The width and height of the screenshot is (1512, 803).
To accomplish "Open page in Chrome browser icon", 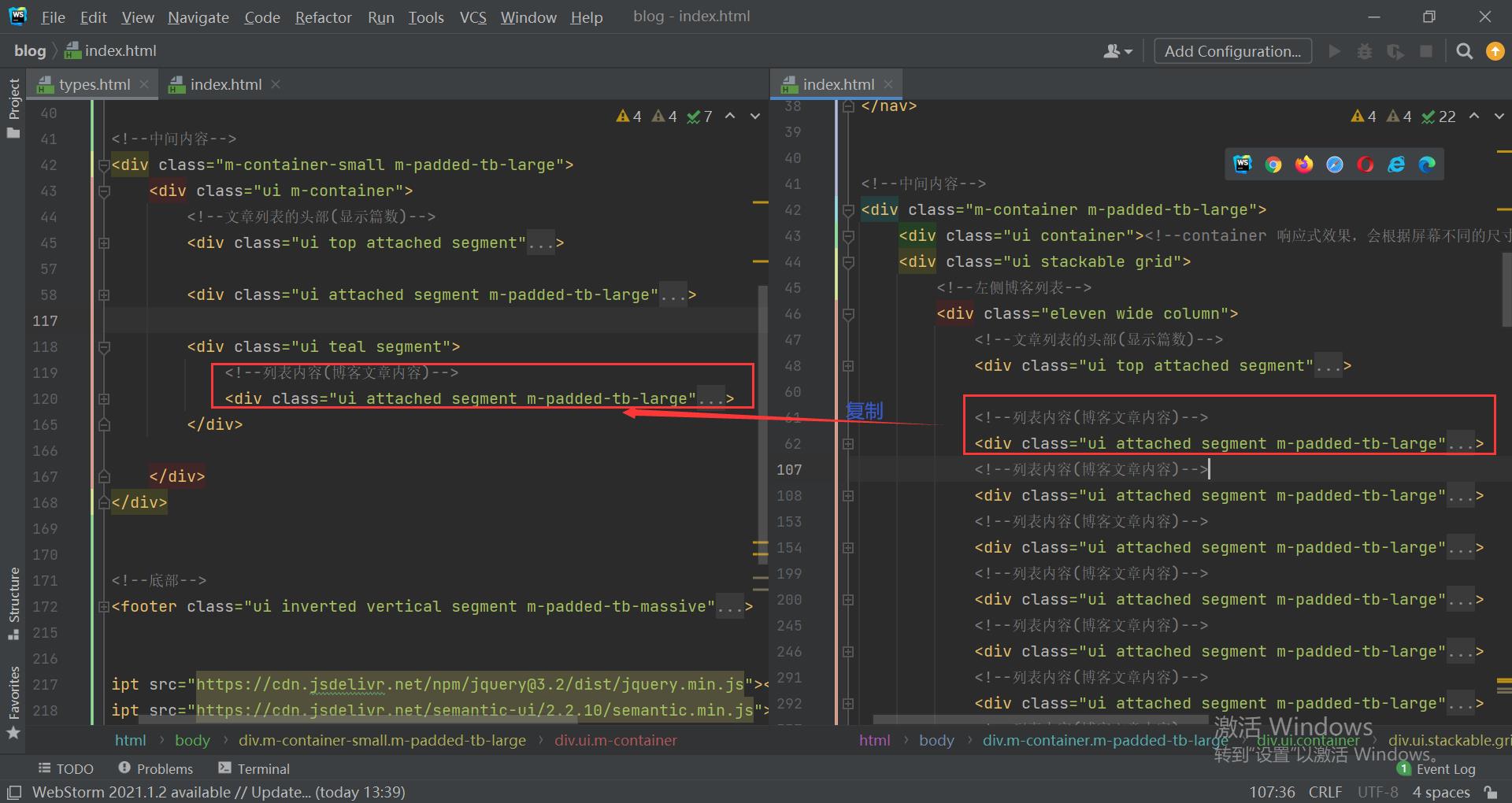I will 1273,164.
